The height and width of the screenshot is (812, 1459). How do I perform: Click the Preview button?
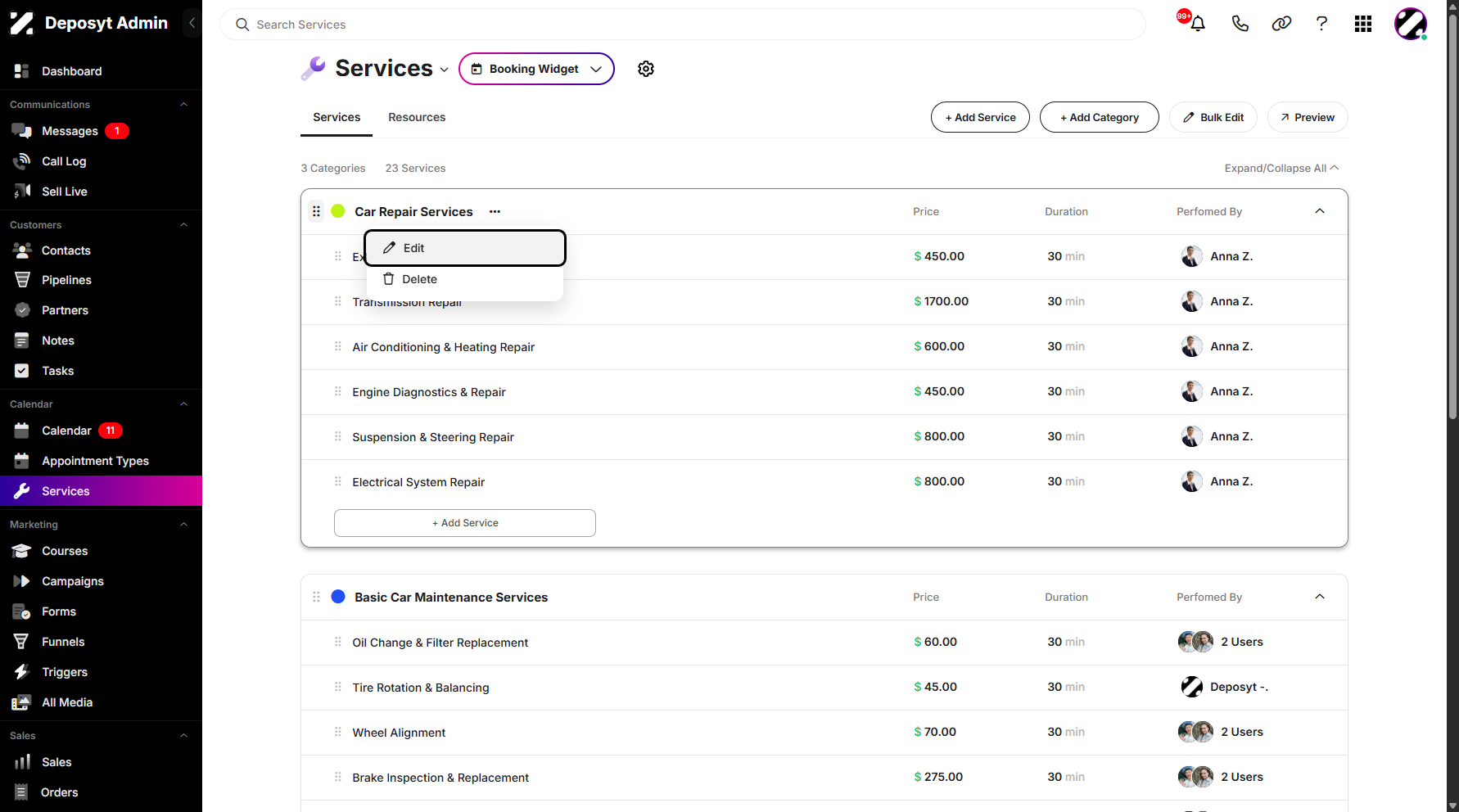[1308, 117]
